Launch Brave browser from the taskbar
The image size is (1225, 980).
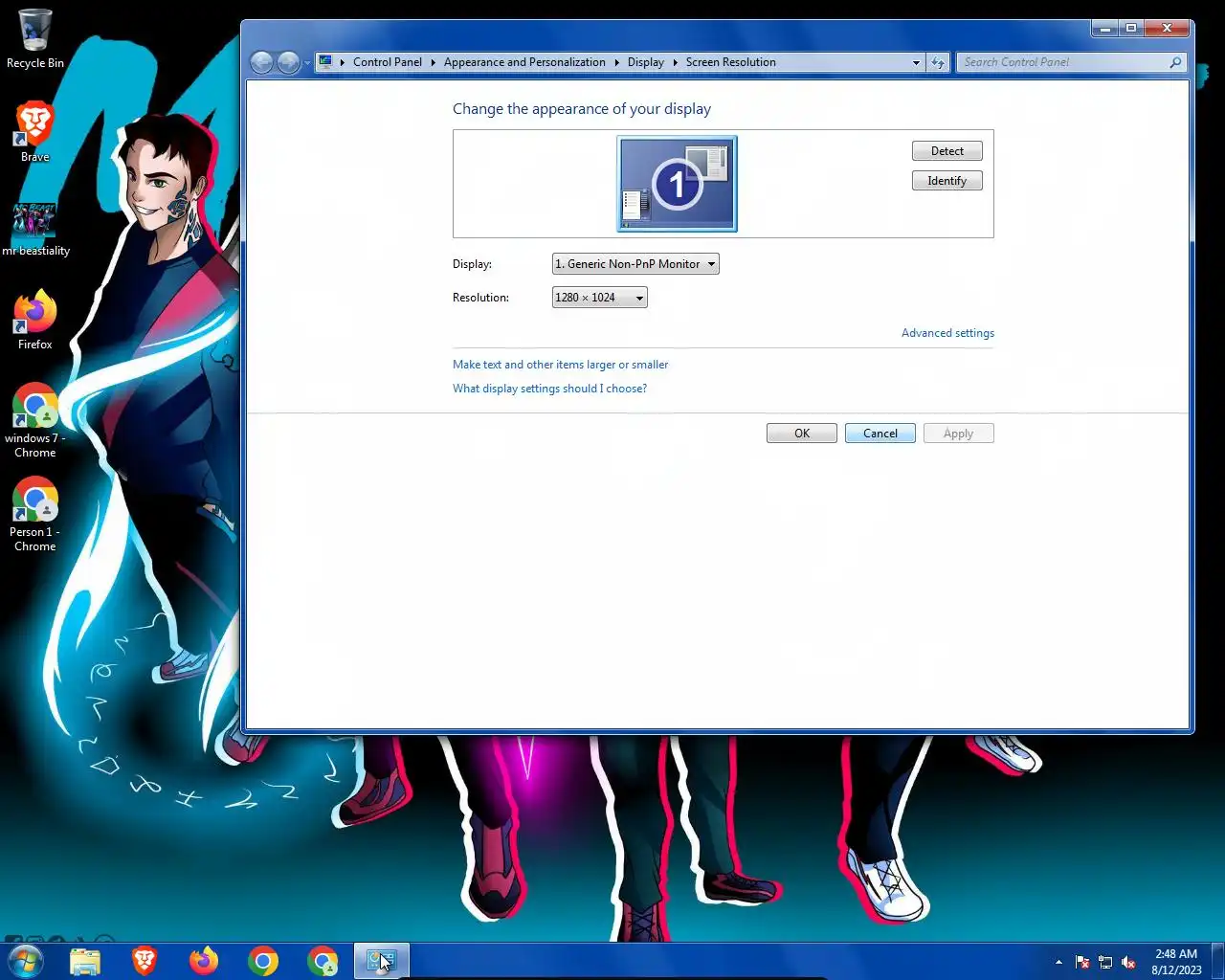tap(145, 961)
